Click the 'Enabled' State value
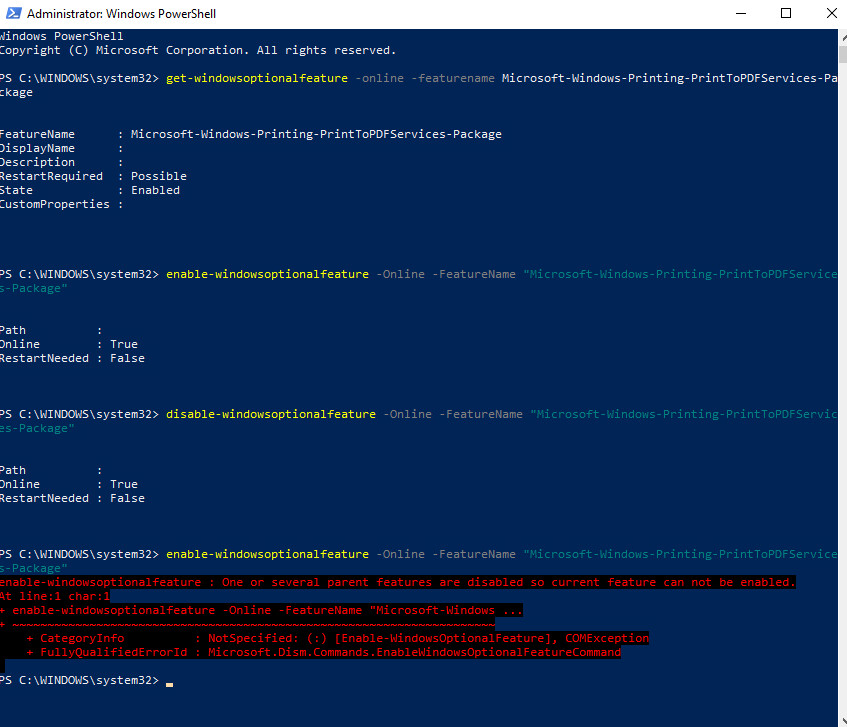This screenshot has width=847, height=727. pyautogui.click(x=156, y=190)
